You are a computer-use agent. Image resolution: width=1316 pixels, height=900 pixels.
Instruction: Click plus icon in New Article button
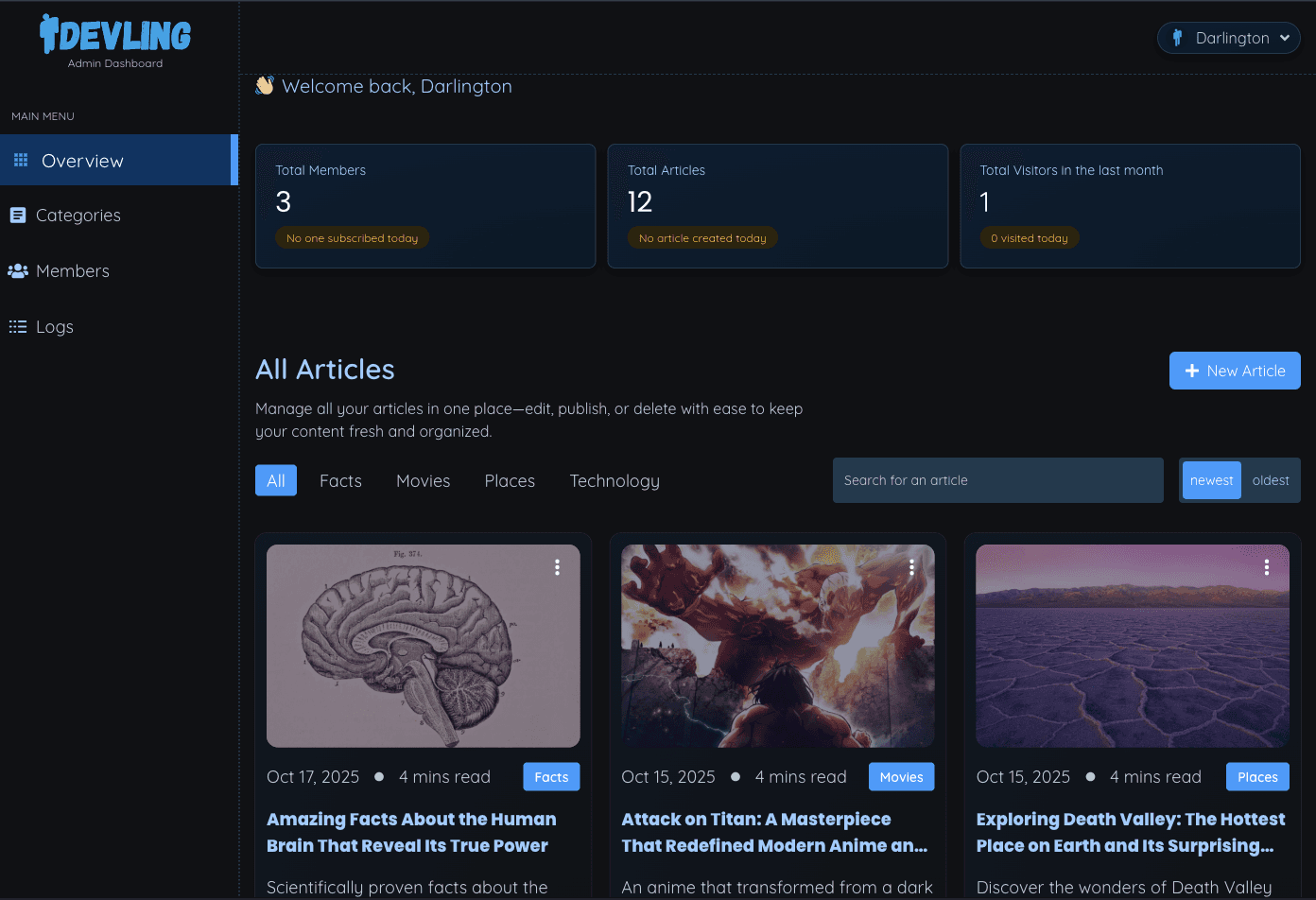[x=1192, y=371]
